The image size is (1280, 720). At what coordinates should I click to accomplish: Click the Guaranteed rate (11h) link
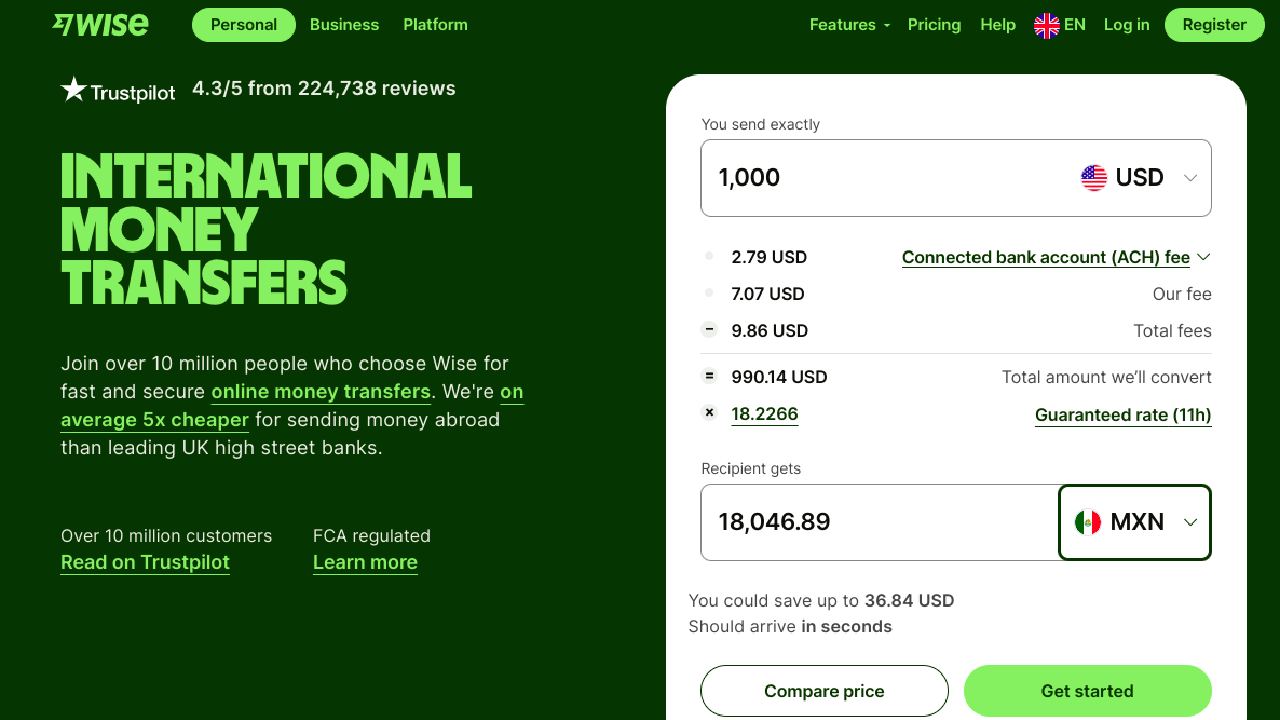1123,415
